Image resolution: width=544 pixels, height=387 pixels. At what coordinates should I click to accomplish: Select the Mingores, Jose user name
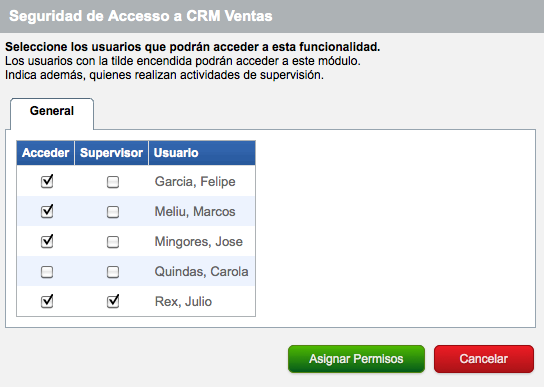(198, 242)
